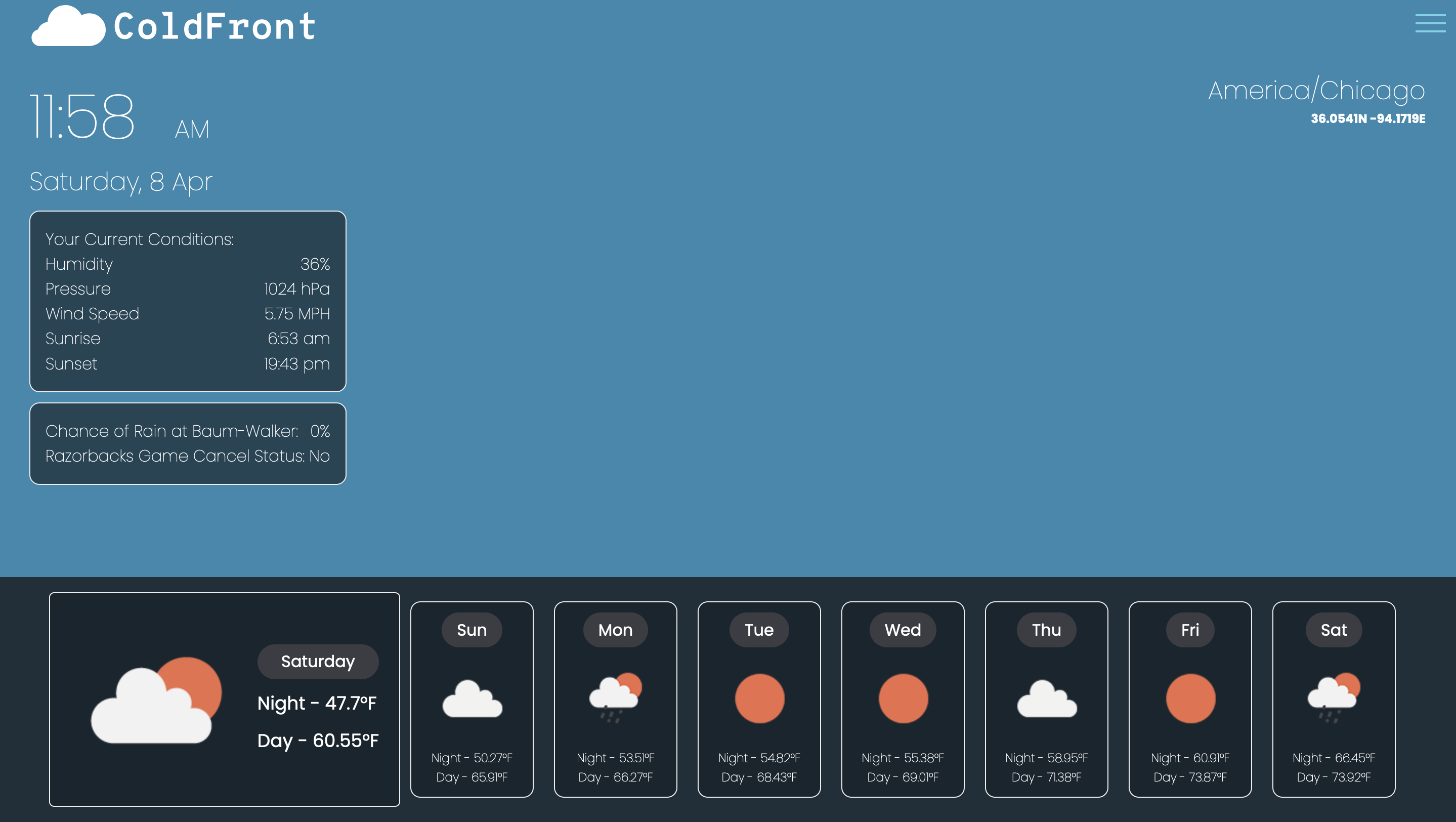This screenshot has width=1456, height=822.
Task: Select the Sat day pill
Action: (x=1334, y=630)
